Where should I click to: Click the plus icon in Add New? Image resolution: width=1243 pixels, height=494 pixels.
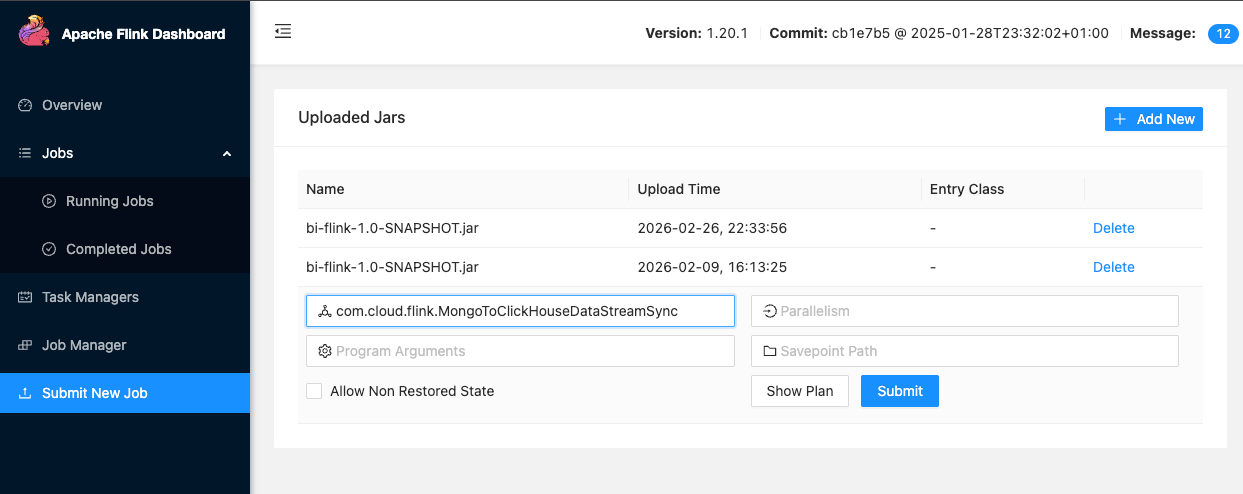tap(1120, 119)
